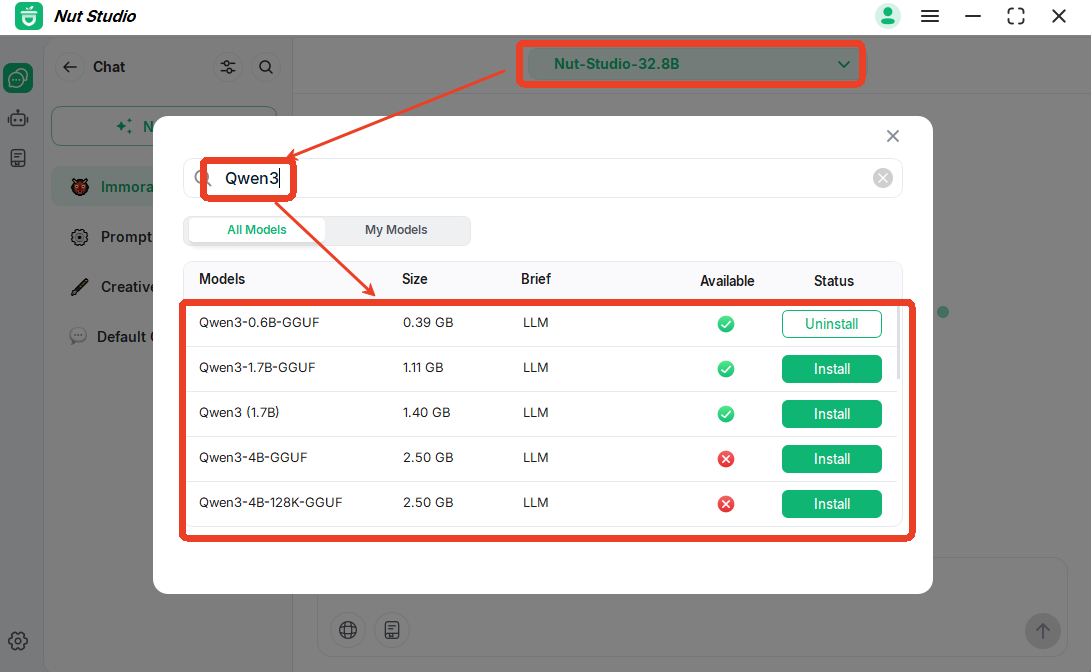Install the Qwen3-4B-GGUF model

click(x=831, y=459)
